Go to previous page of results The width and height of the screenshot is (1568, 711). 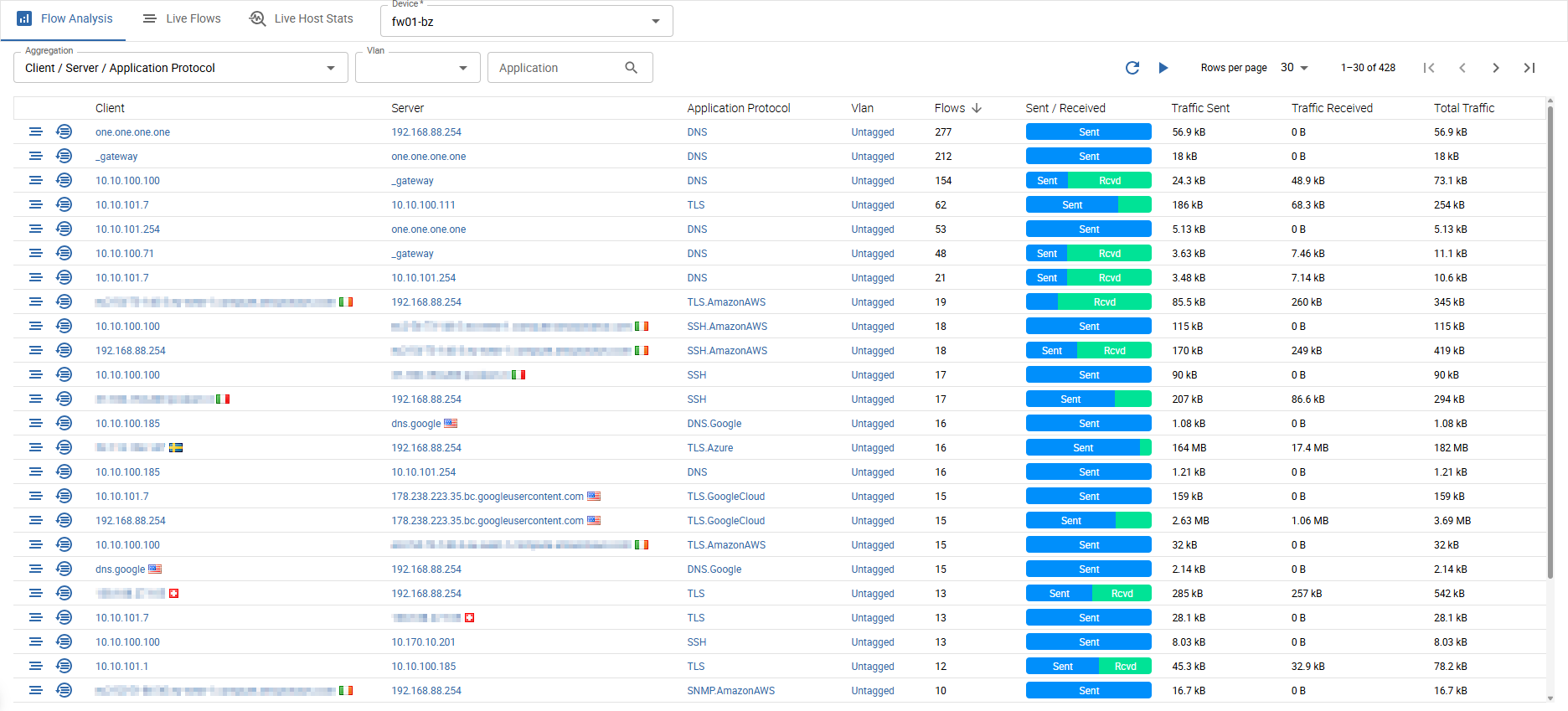(1462, 68)
